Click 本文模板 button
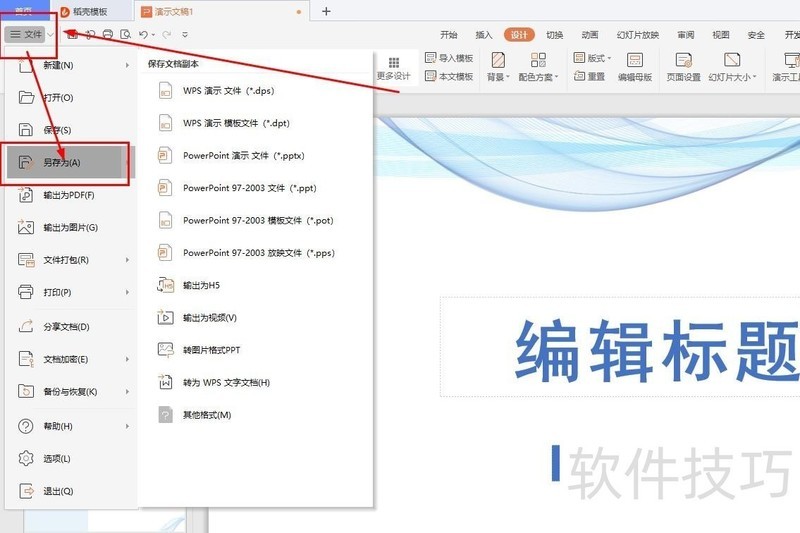800x533 pixels. point(449,77)
